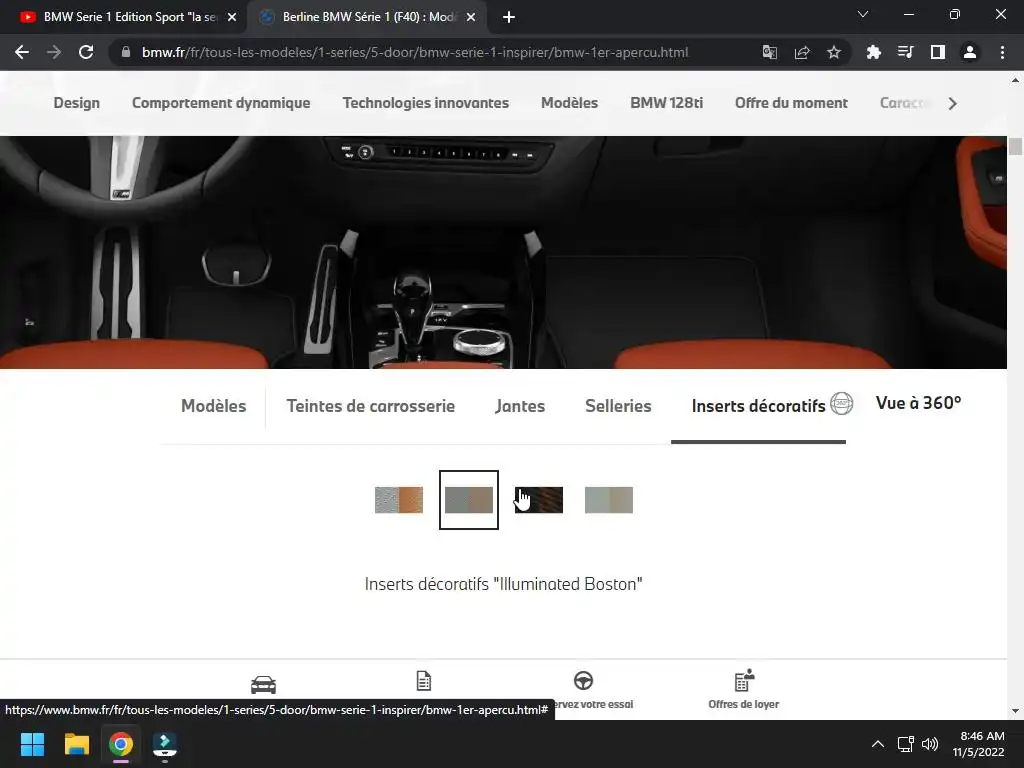Bookmark this page with the star
Viewport: 1024px width, 768px height.
point(834,52)
